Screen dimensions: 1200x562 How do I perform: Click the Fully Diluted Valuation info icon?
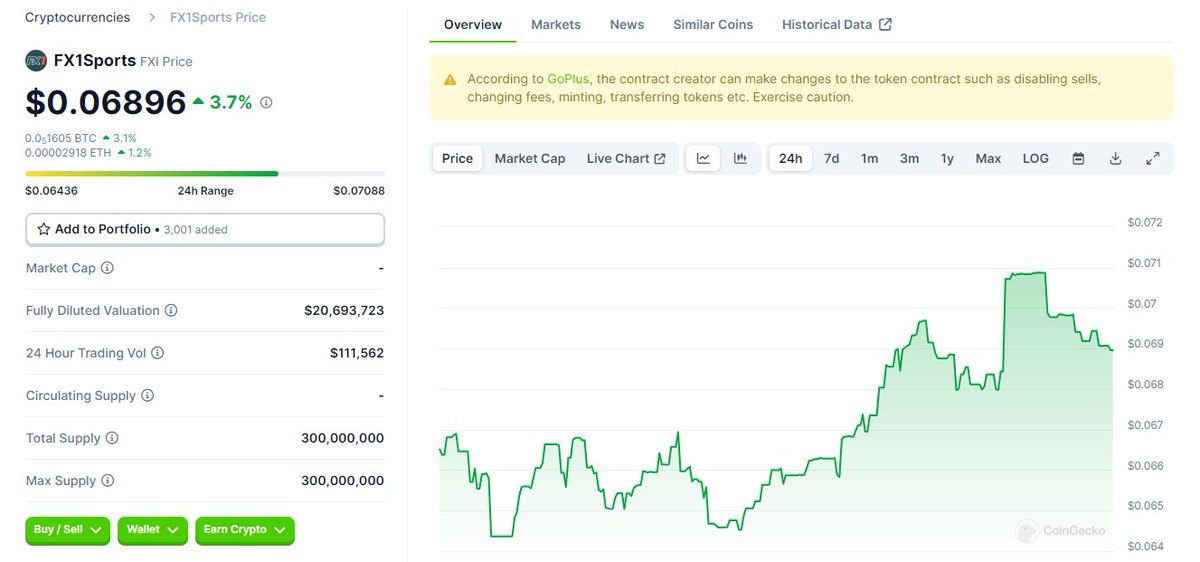point(171,311)
